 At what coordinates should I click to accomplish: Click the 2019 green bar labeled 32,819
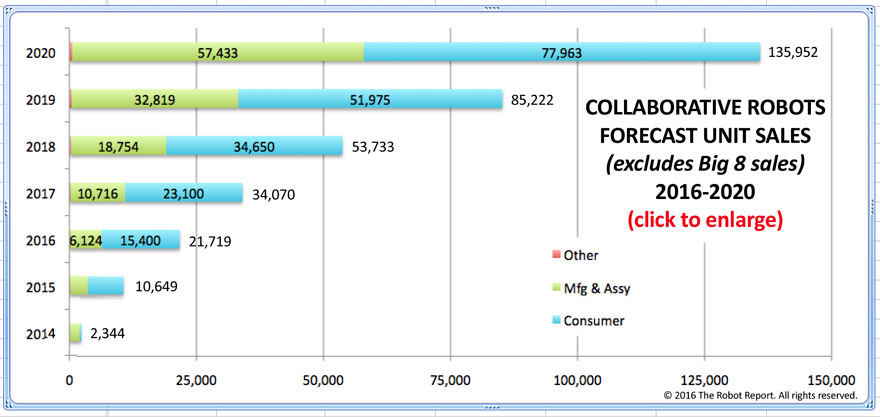point(153,99)
